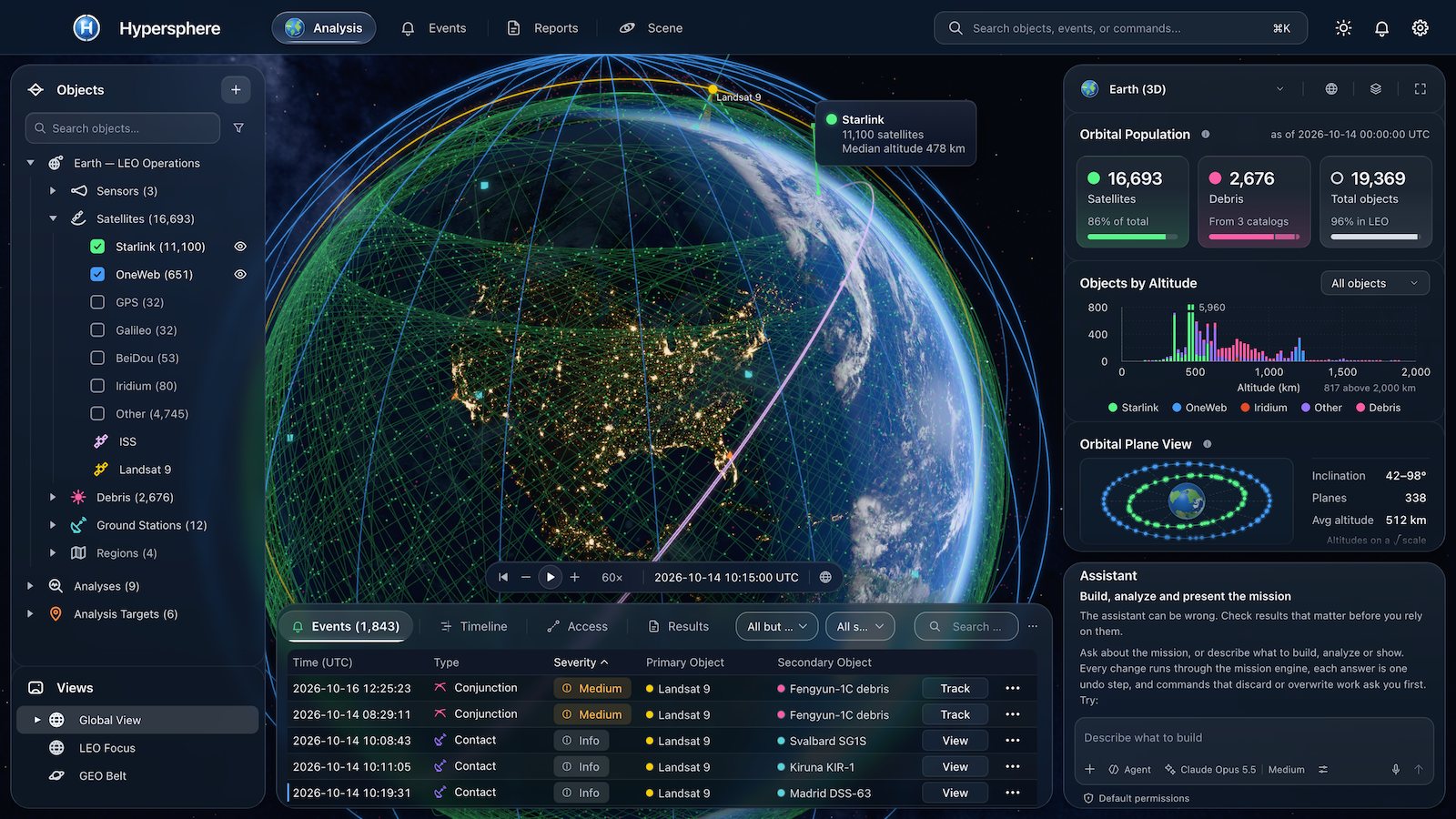This screenshot has height=819, width=1456.
Task: Open the objects filter funnel
Action: pyautogui.click(x=238, y=128)
